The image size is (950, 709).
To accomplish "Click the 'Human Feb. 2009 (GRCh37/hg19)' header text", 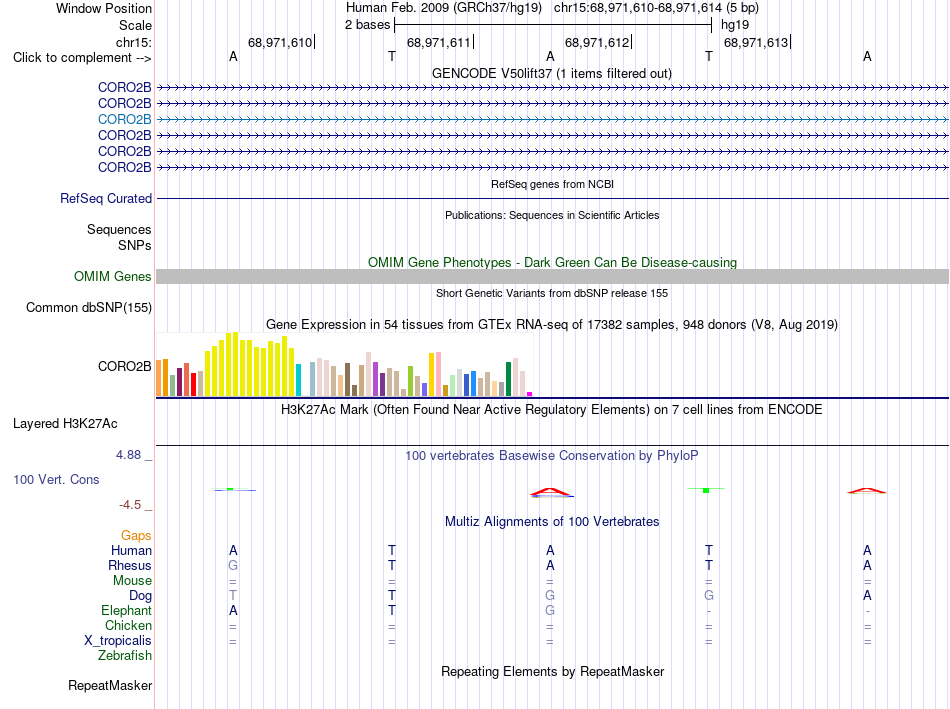I will [443, 8].
